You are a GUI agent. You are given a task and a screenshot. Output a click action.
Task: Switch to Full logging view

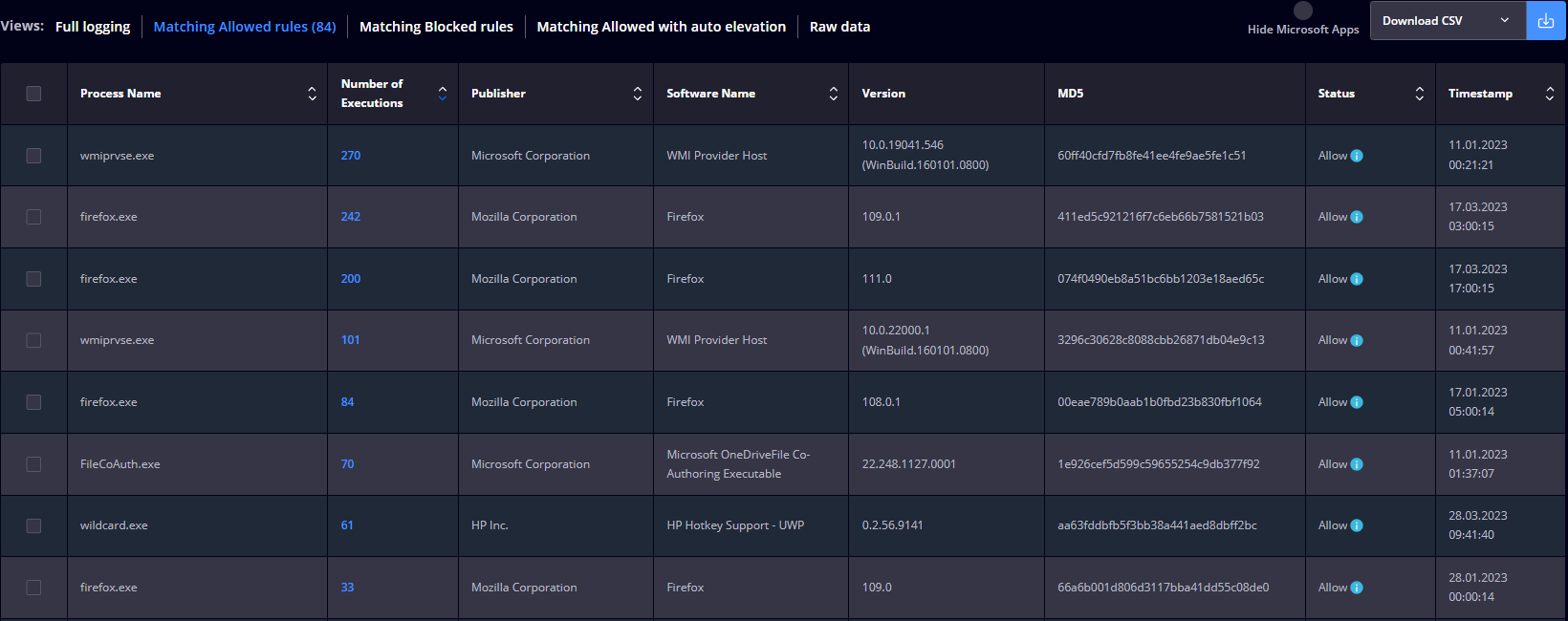click(93, 27)
